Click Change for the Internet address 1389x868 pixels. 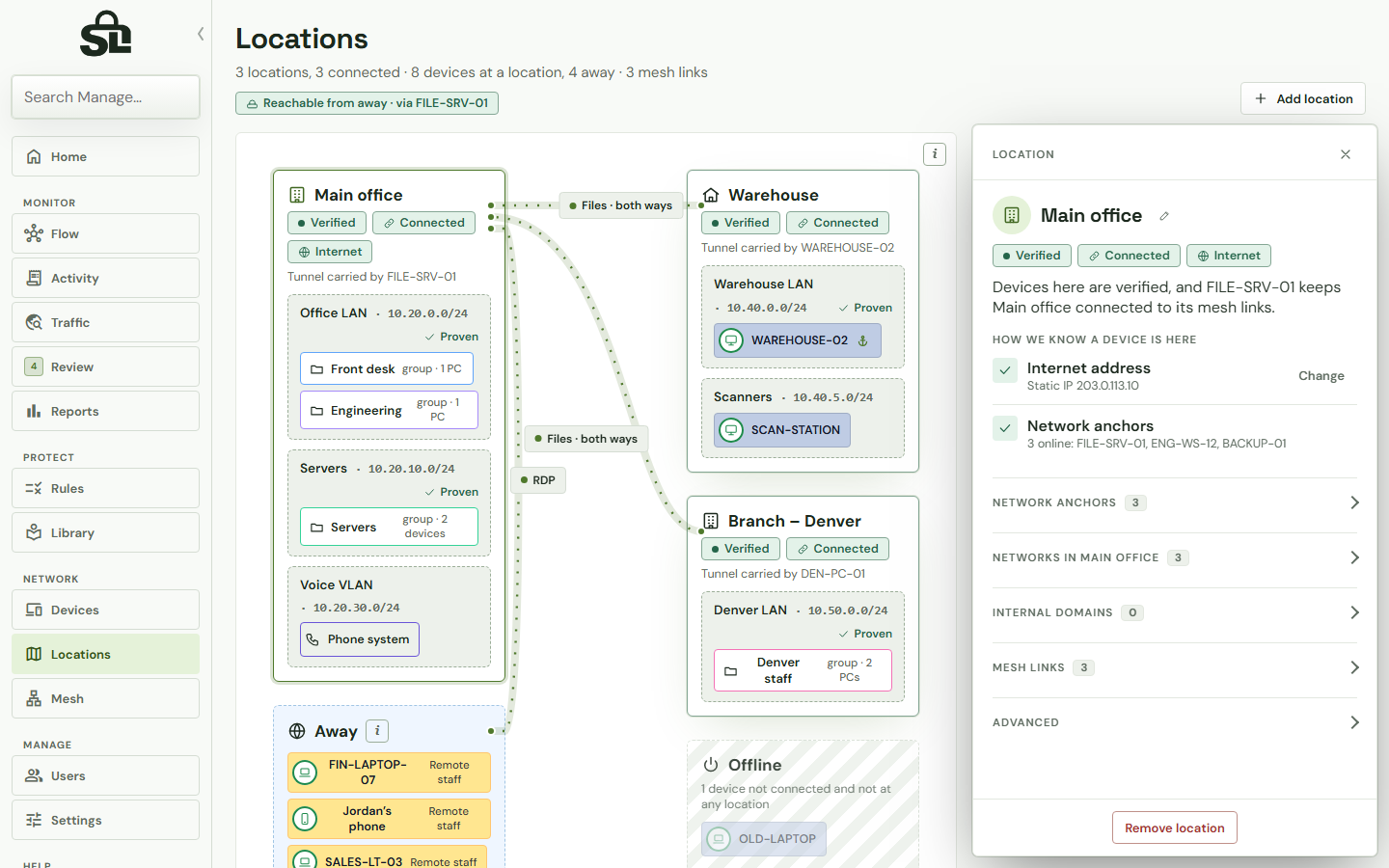(x=1321, y=376)
